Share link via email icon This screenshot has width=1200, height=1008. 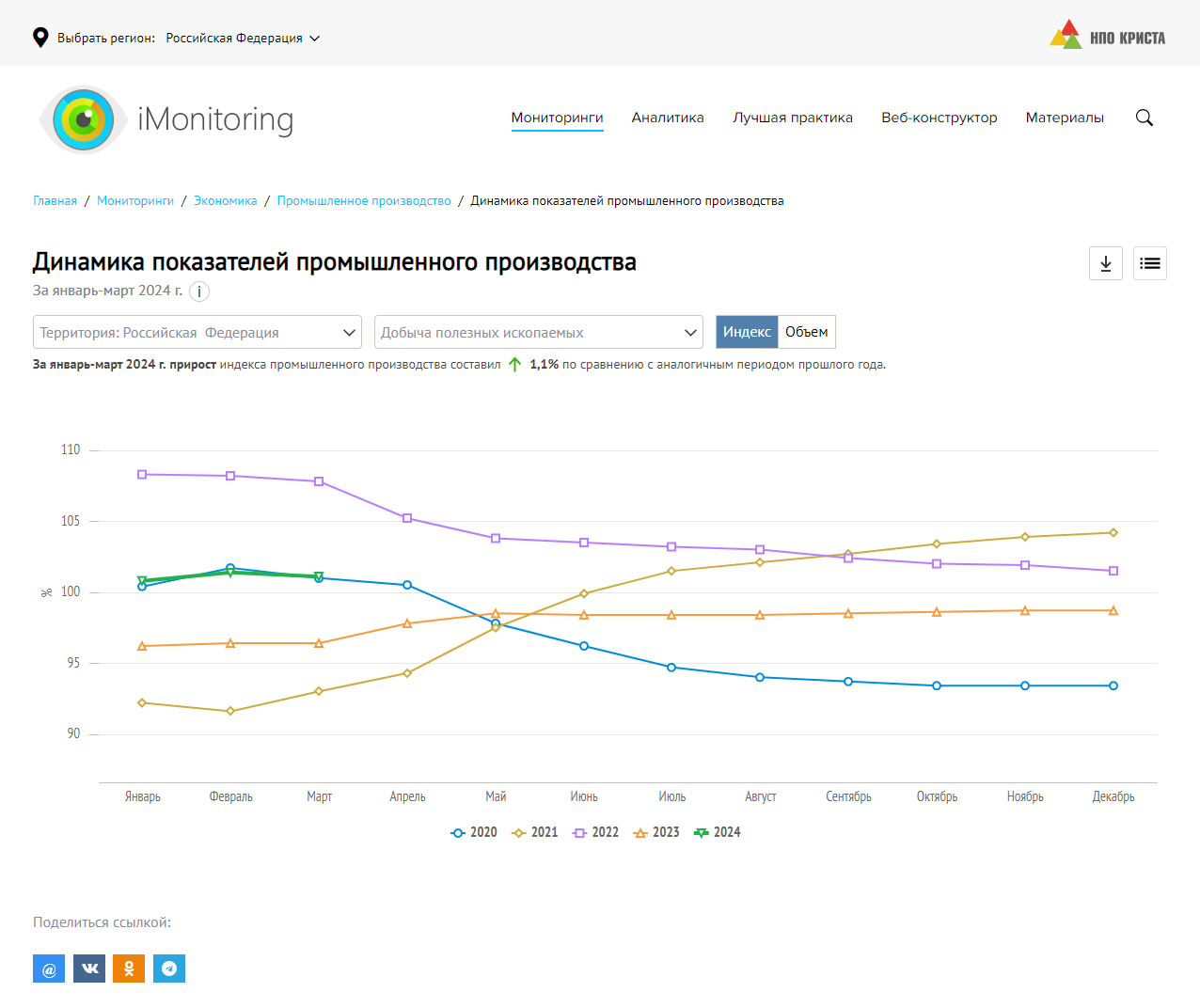49,969
